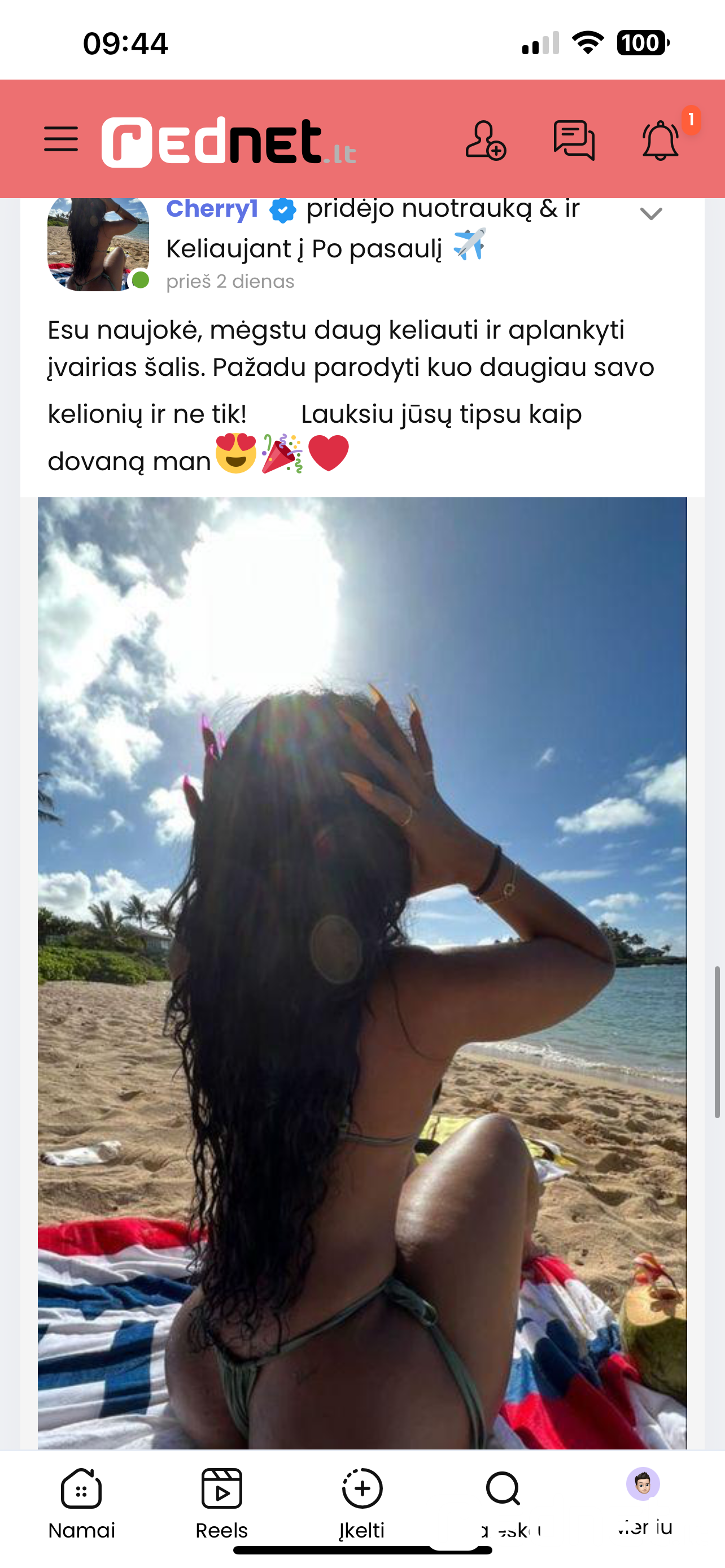Open the post's 'prieš 2 dienas' timestamp
The width and height of the screenshot is (725, 1568).
[230, 281]
